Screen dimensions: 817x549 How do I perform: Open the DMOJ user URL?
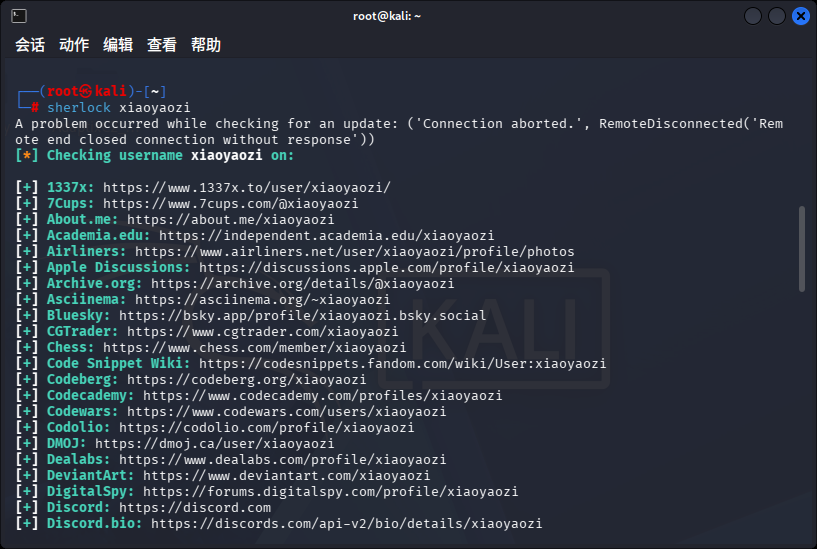pos(214,444)
